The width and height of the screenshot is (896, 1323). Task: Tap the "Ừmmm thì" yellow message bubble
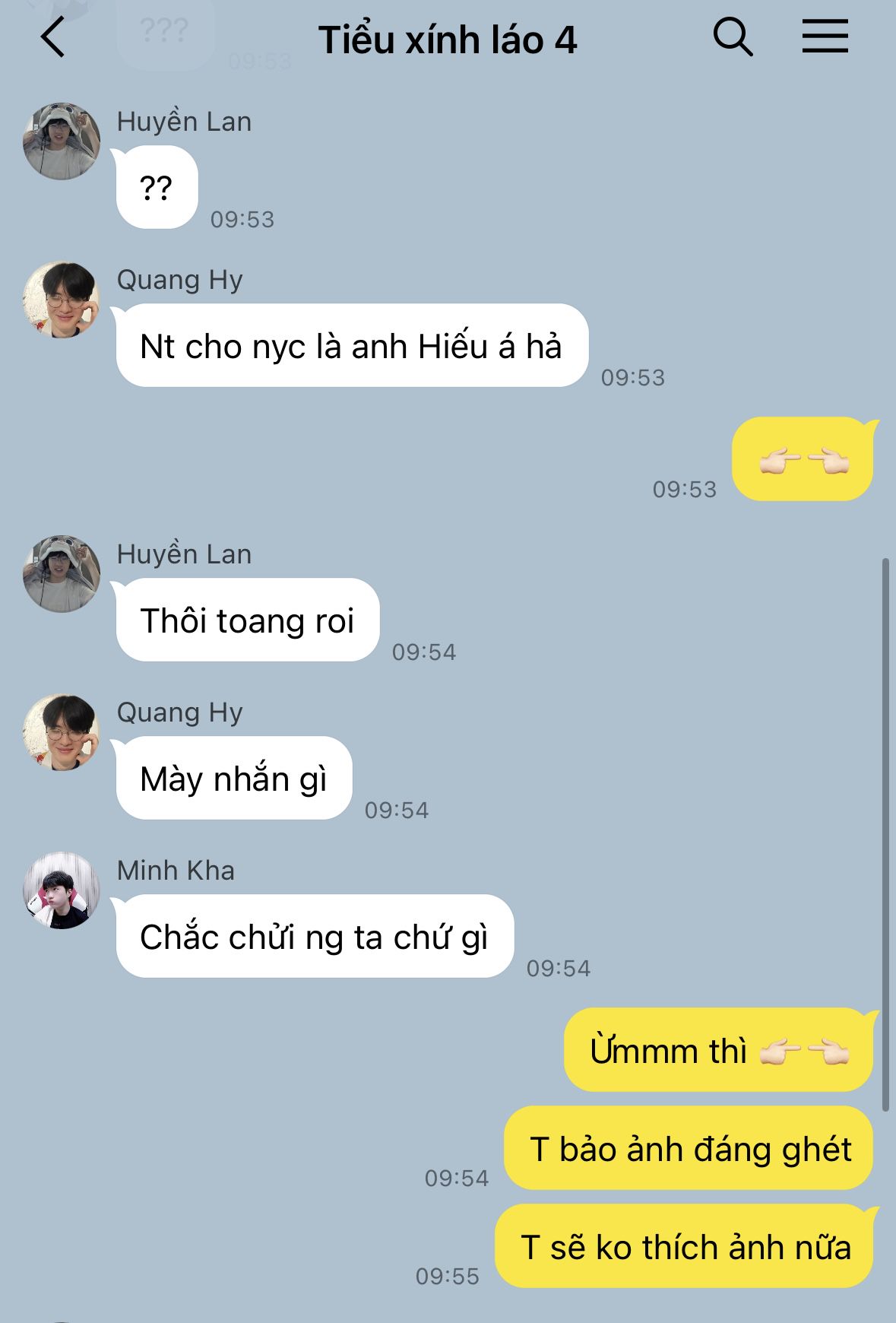(x=719, y=1050)
